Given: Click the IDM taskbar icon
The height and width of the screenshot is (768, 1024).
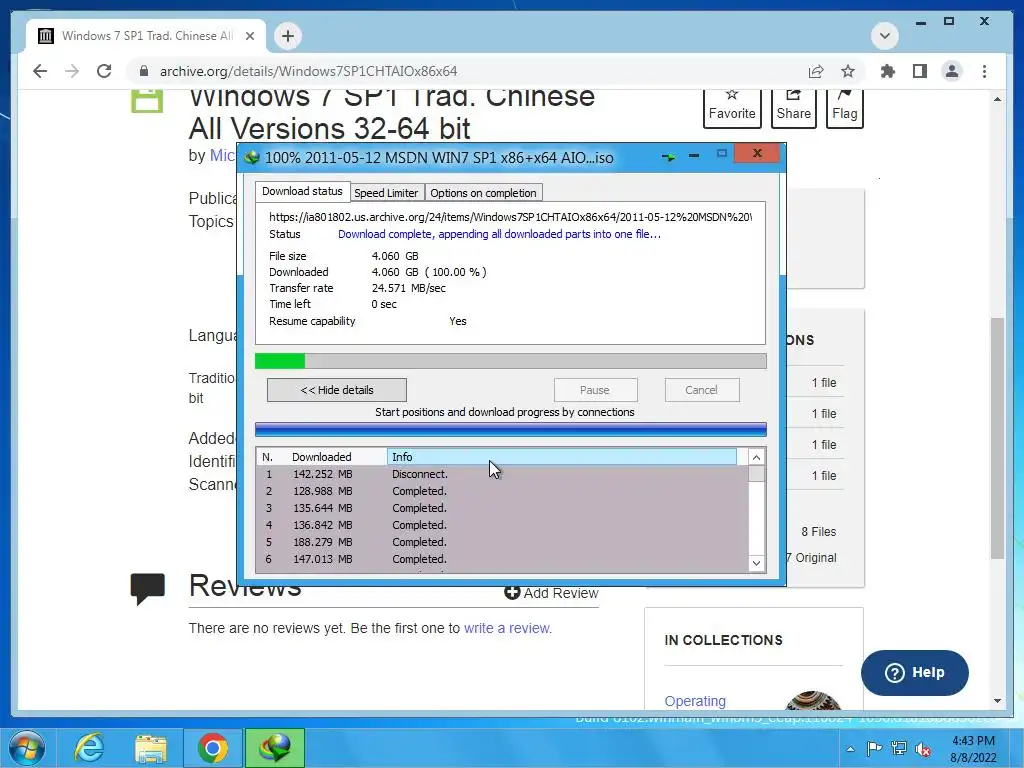Looking at the screenshot, I should [275, 748].
